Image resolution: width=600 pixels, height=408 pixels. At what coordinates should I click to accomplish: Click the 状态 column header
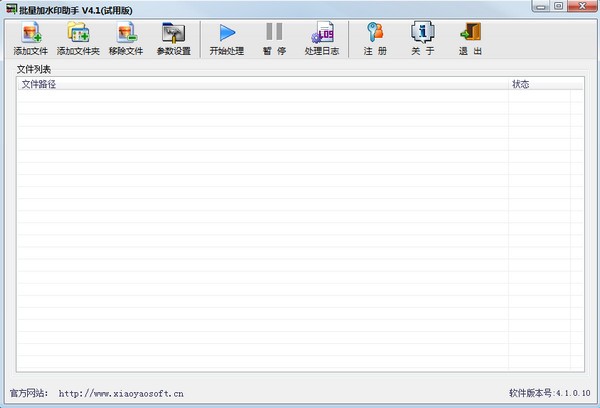[521, 85]
